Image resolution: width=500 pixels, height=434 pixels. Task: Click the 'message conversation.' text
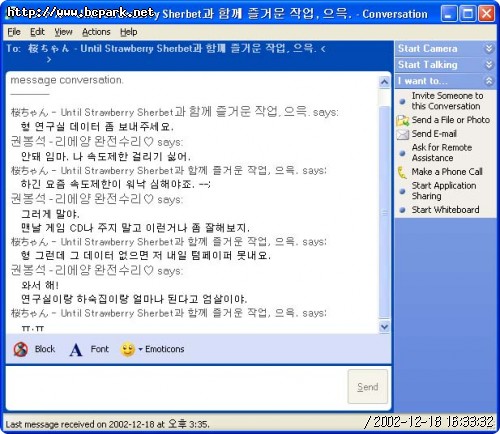pos(67,80)
